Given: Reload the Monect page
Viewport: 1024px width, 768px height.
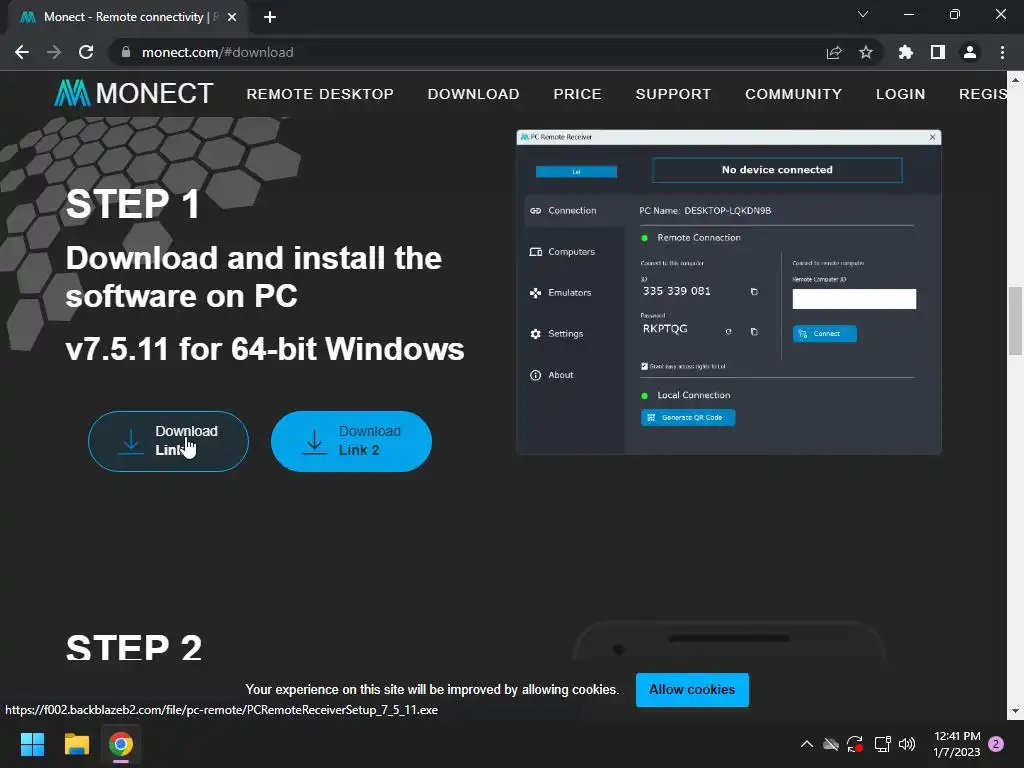Looking at the screenshot, I should [86, 52].
